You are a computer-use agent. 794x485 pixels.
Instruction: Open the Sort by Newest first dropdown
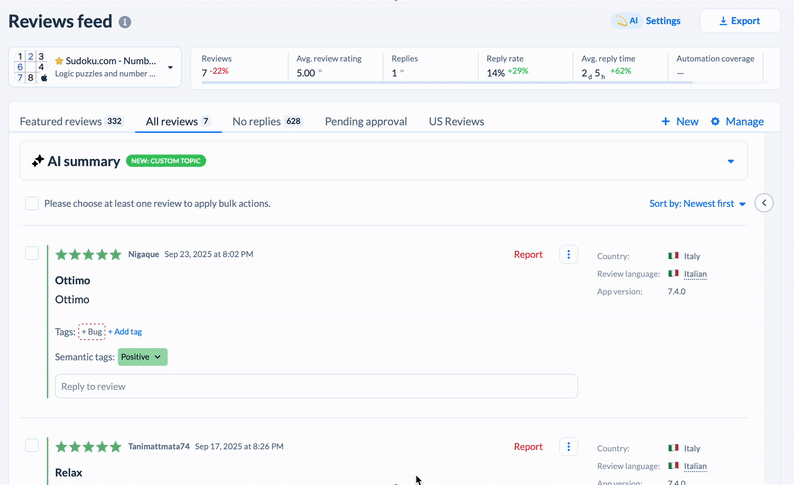click(x=697, y=204)
